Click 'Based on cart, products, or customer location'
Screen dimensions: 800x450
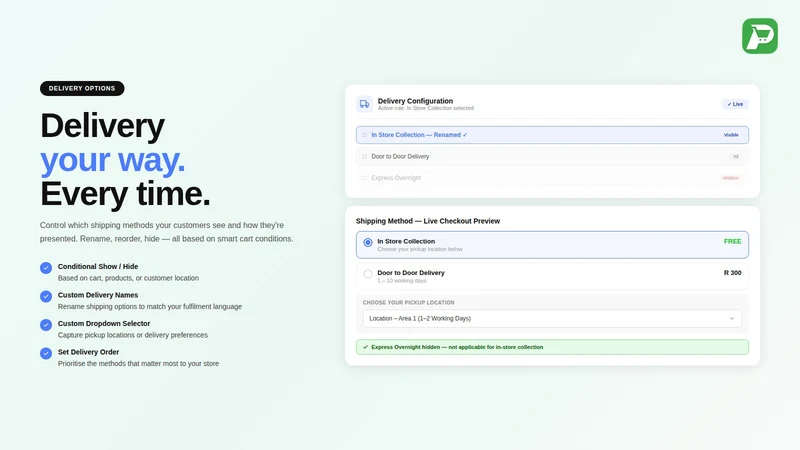coord(128,278)
